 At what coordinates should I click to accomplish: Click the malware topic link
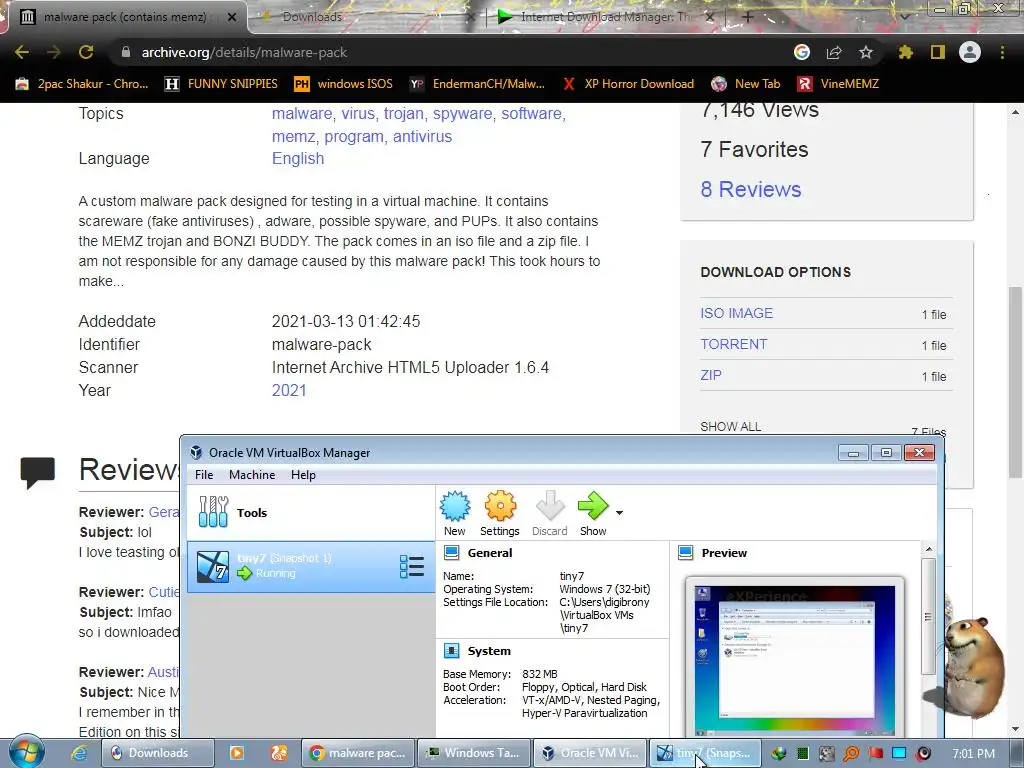[302, 114]
